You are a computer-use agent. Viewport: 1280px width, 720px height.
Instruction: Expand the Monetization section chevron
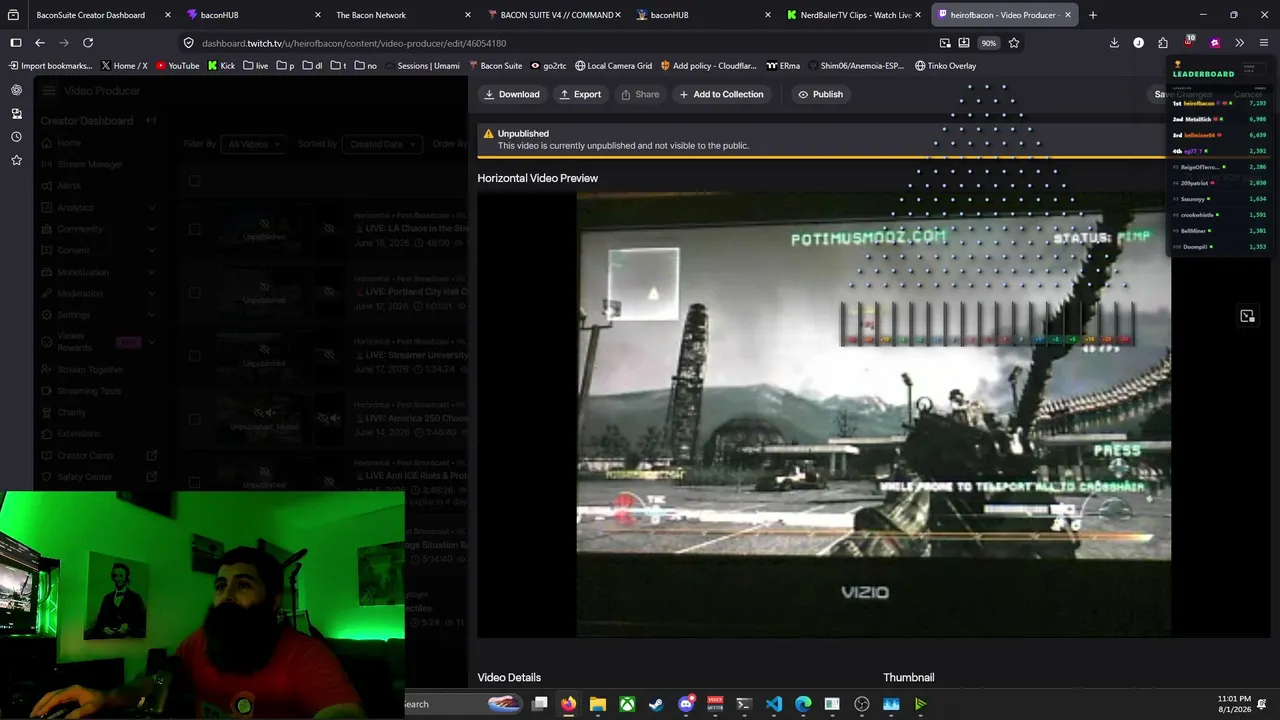click(151, 272)
